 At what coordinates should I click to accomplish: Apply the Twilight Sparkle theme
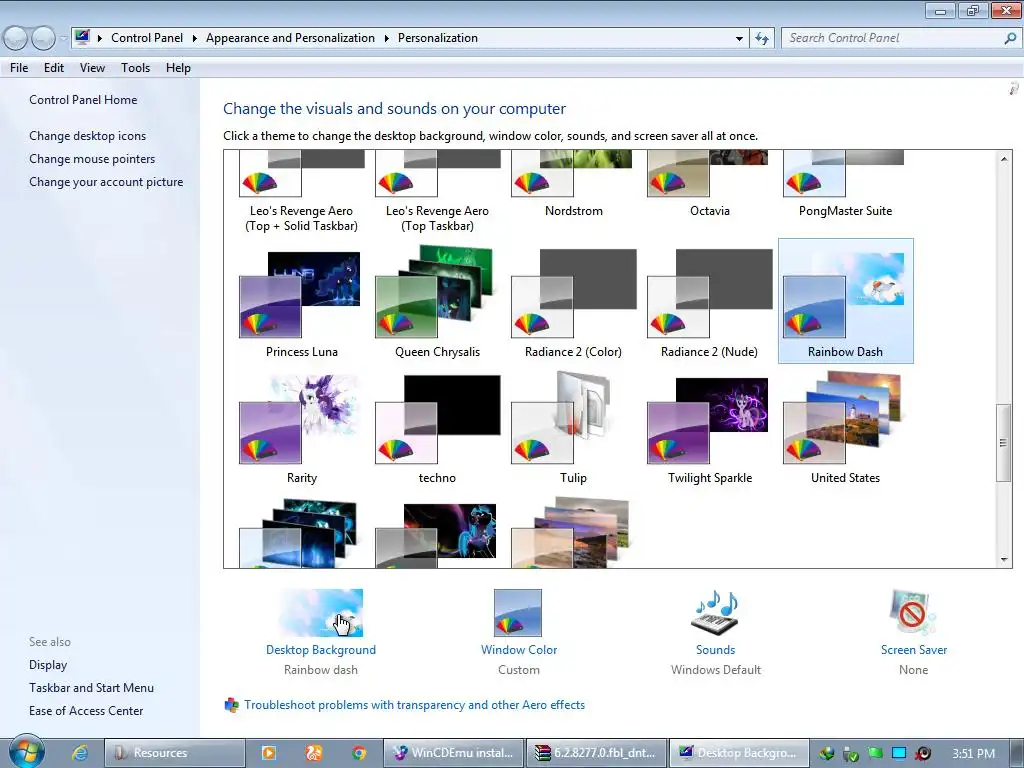click(709, 428)
